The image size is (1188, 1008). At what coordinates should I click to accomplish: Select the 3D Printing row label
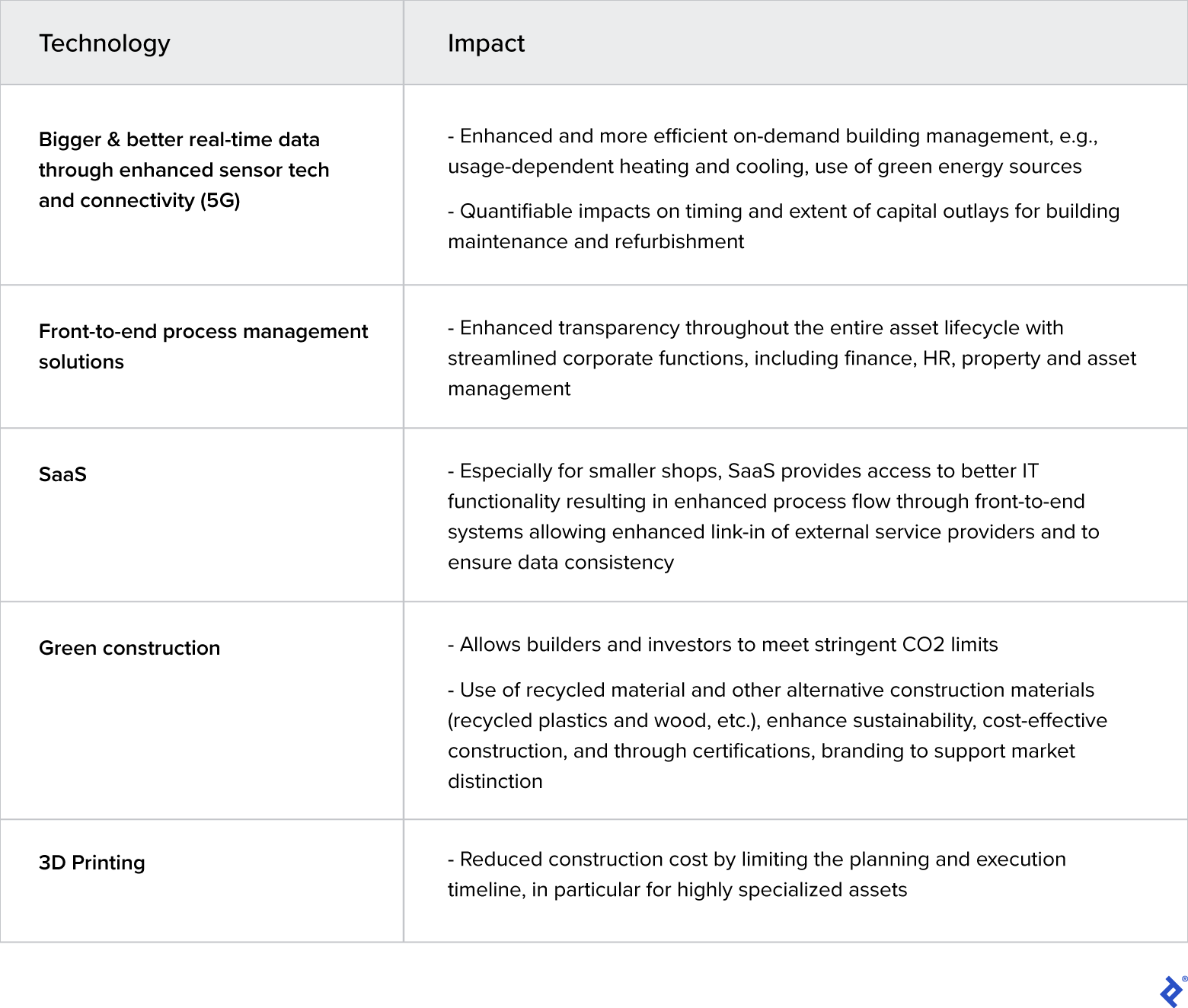click(91, 863)
